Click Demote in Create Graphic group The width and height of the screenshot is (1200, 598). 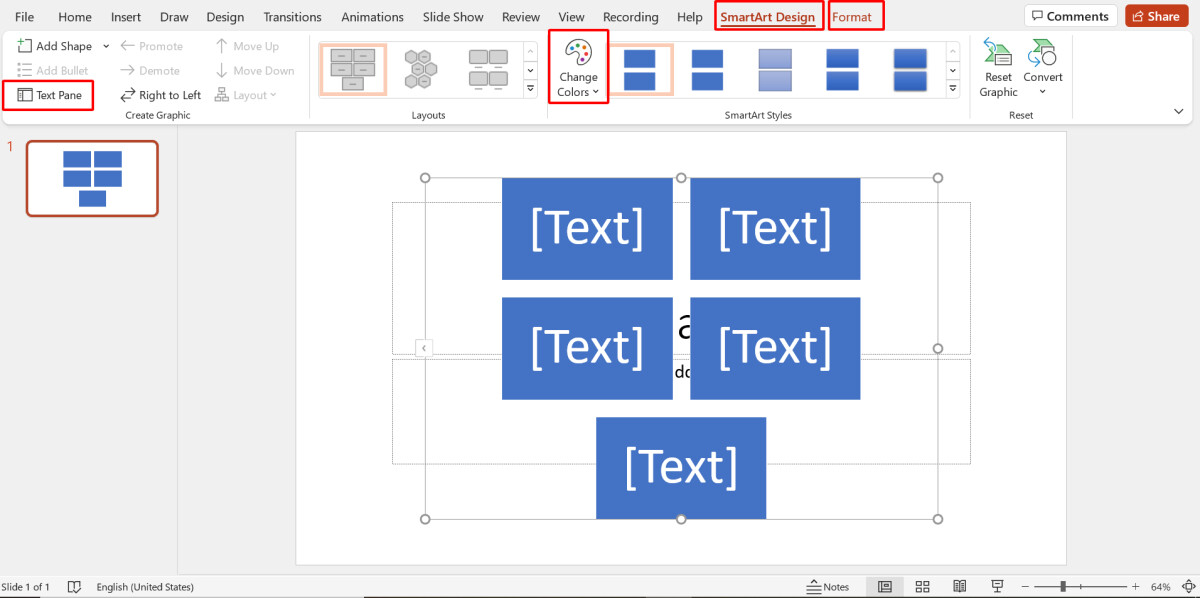click(x=151, y=71)
